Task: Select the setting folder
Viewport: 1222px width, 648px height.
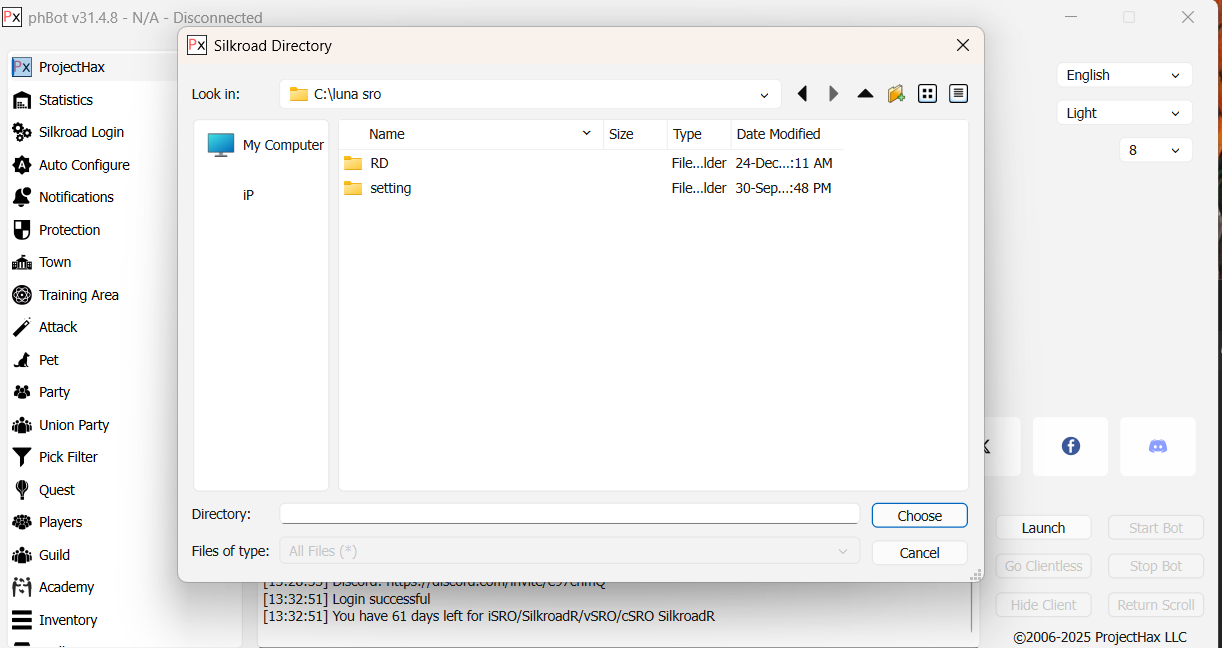Action: pyautogui.click(x=389, y=188)
